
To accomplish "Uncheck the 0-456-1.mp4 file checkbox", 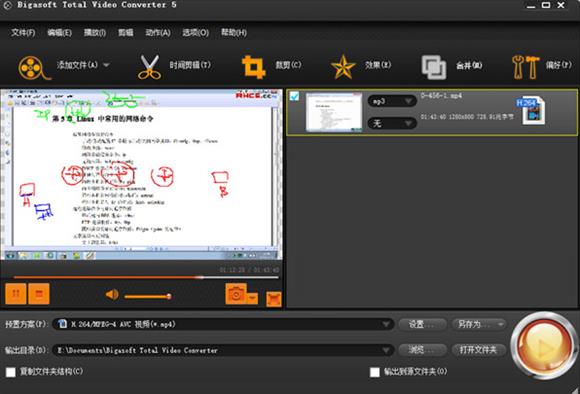I will (x=294, y=96).
